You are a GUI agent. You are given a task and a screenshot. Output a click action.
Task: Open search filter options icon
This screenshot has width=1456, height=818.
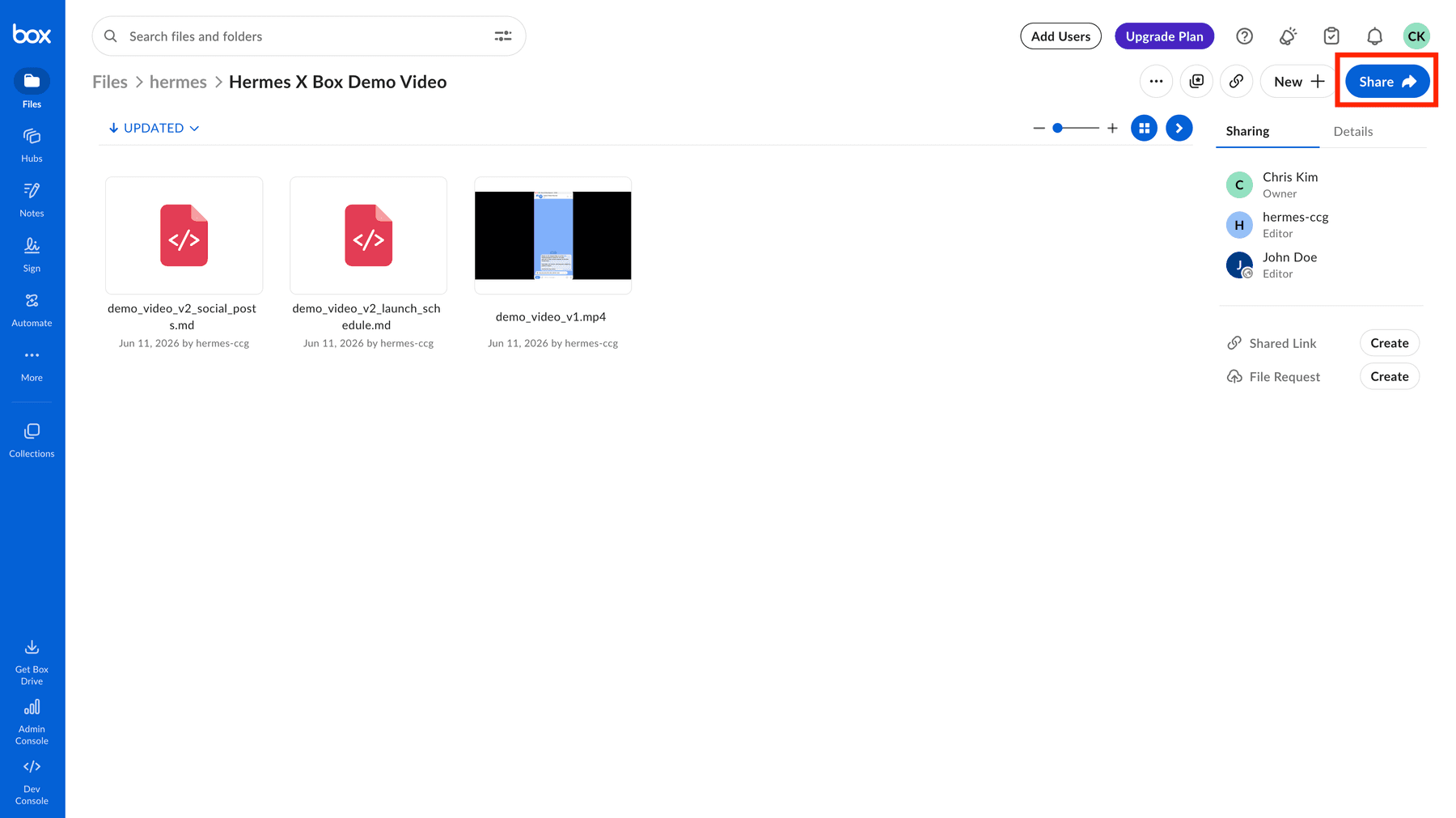(x=502, y=36)
